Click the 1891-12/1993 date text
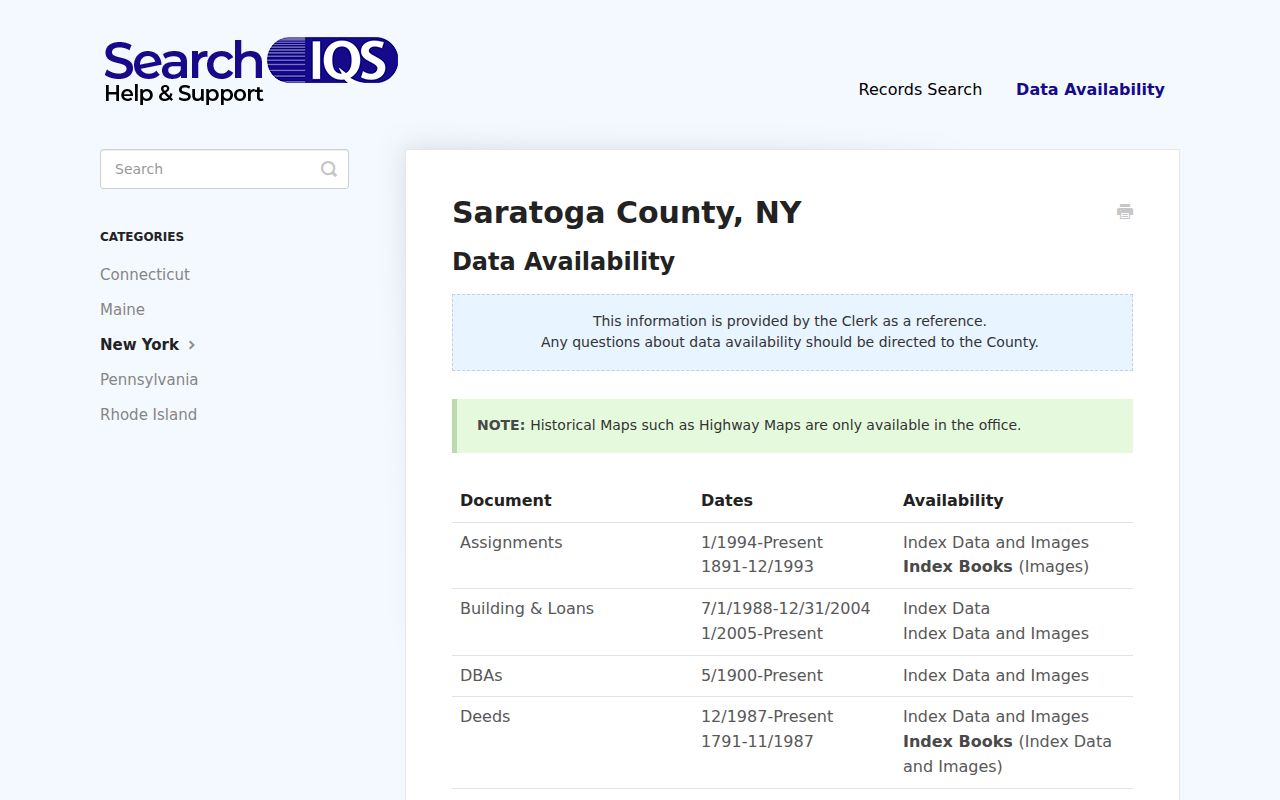1280x800 pixels. [x=757, y=566]
